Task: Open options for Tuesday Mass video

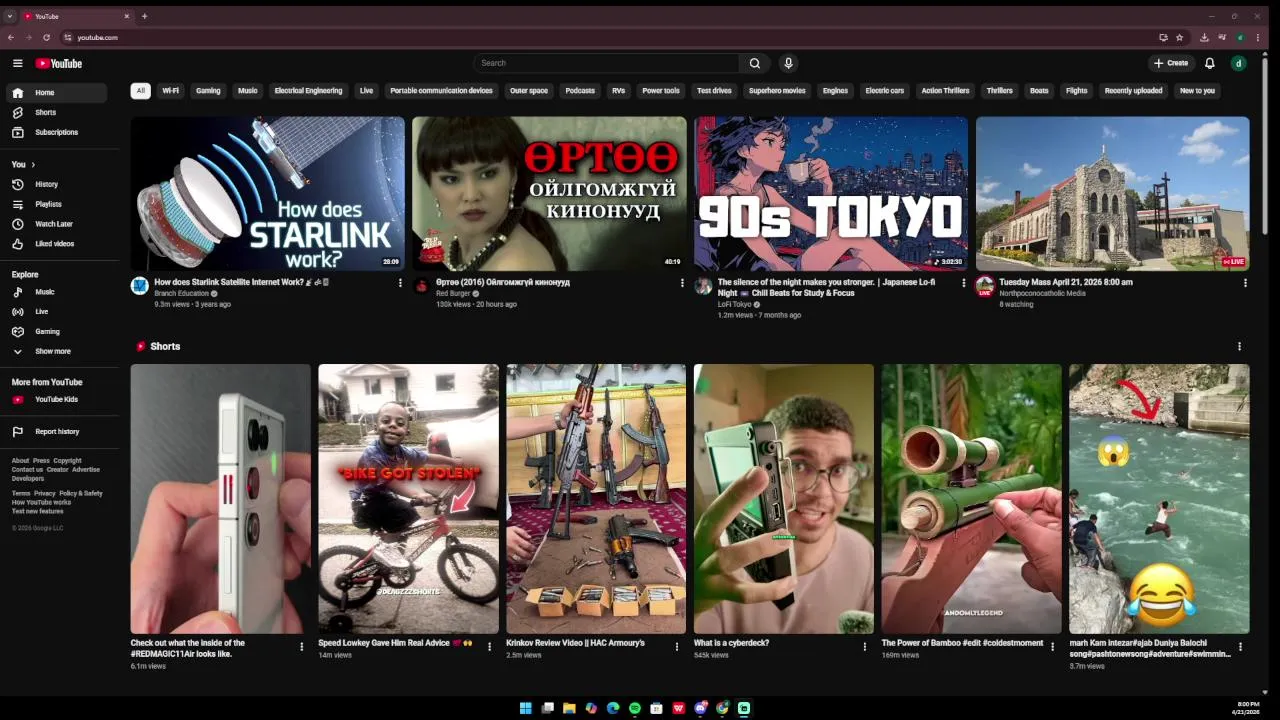Action: pos(1245,283)
